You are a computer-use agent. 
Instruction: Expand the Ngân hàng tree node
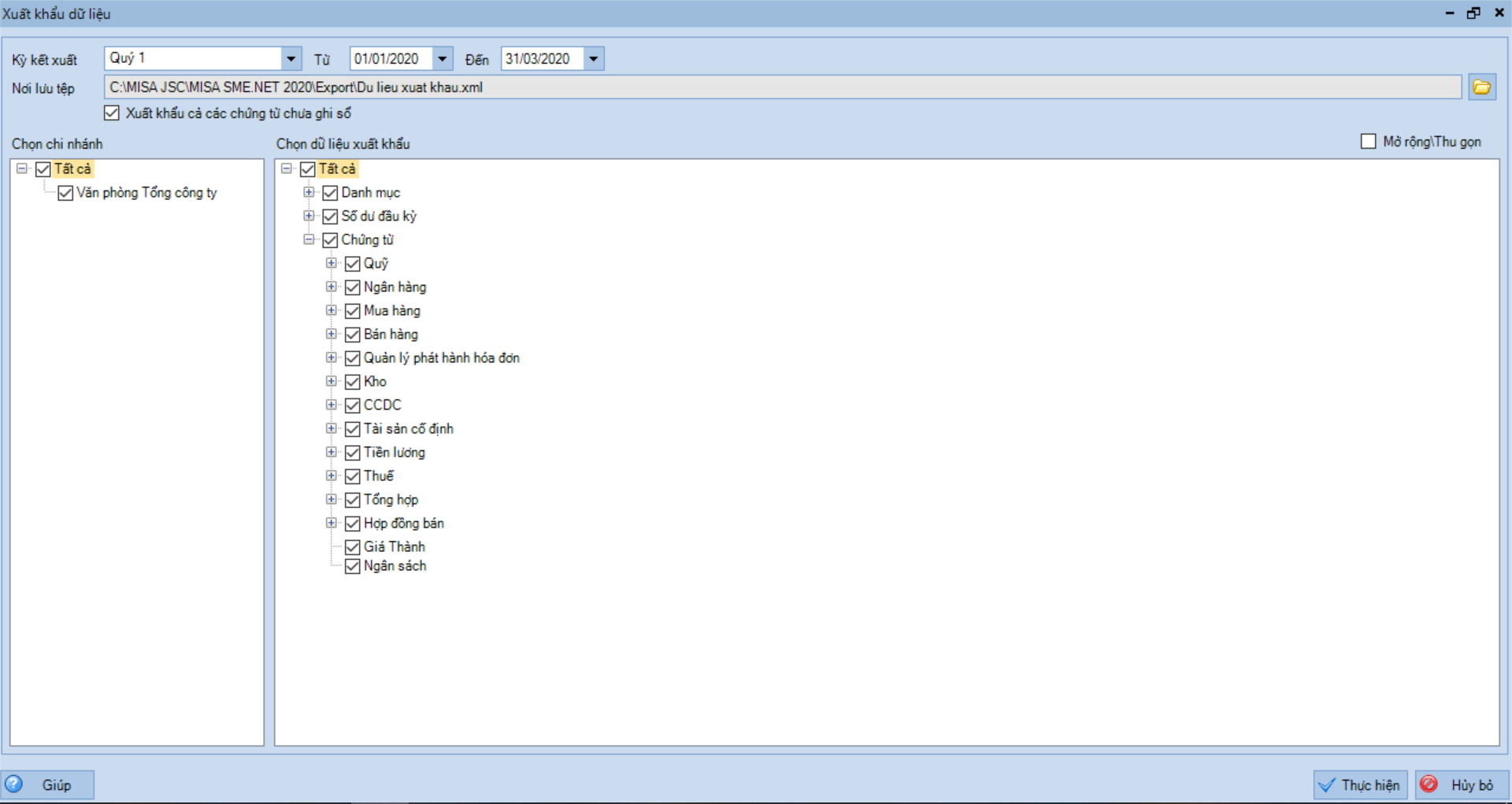click(332, 287)
